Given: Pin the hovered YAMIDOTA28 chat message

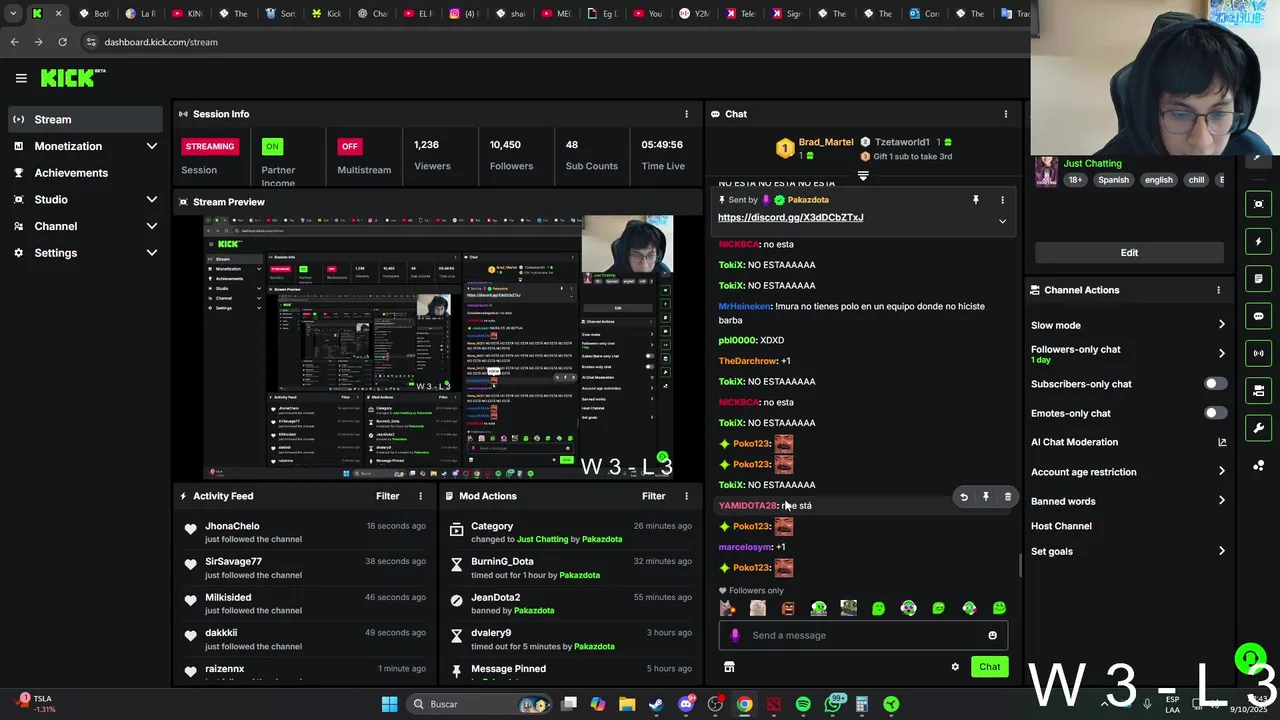Looking at the screenshot, I should tap(986, 497).
